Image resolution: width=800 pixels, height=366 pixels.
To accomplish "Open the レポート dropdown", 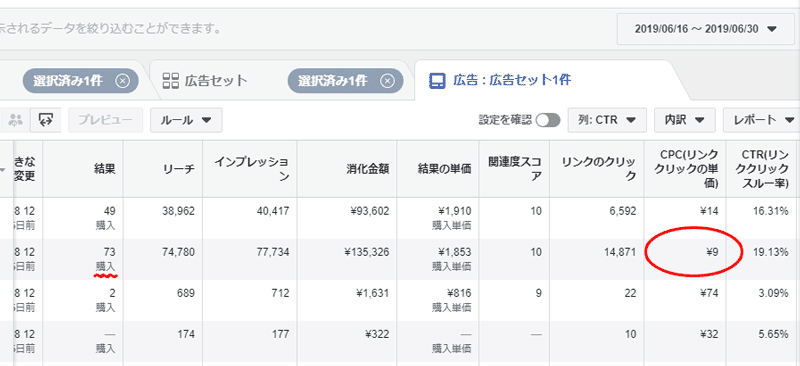I will 761,120.
